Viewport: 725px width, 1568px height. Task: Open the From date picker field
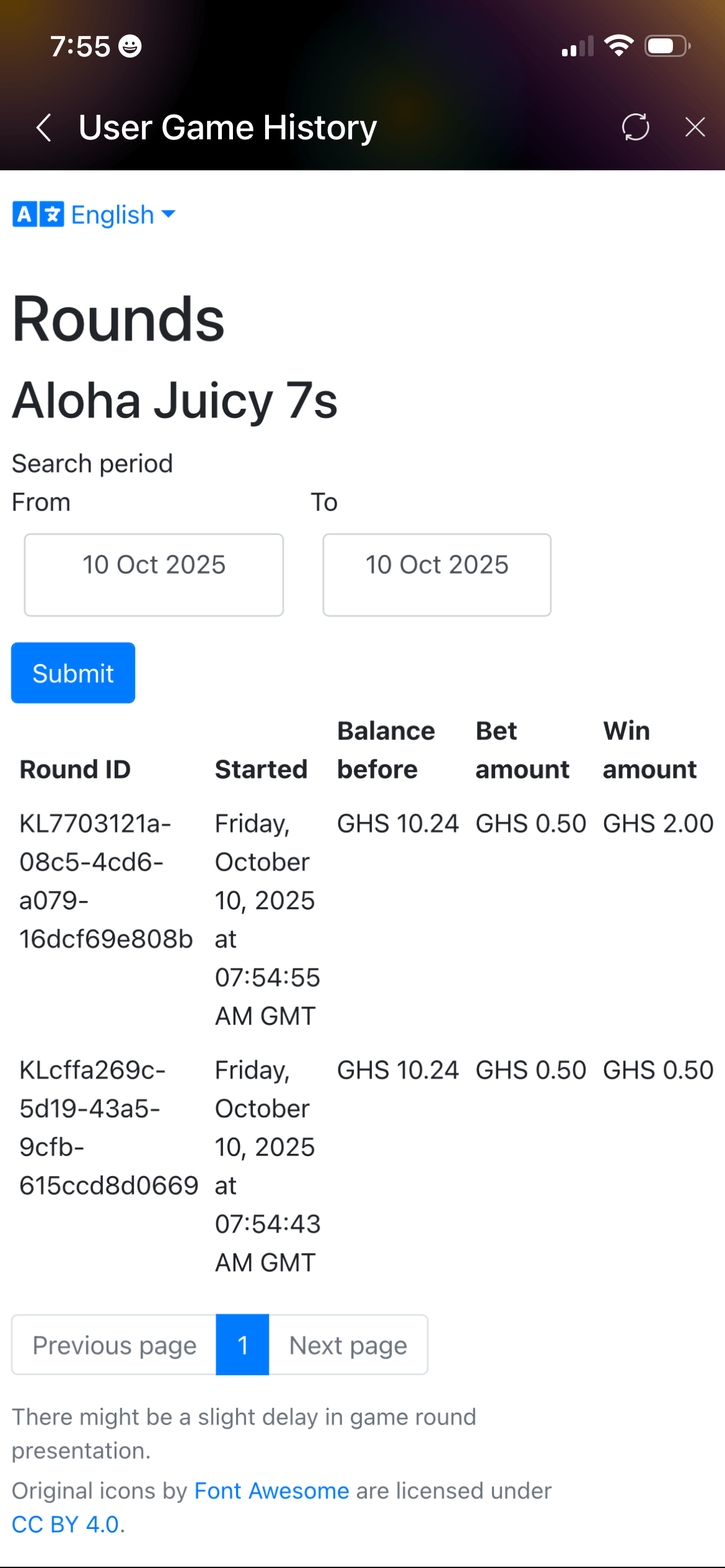pyautogui.click(x=154, y=574)
